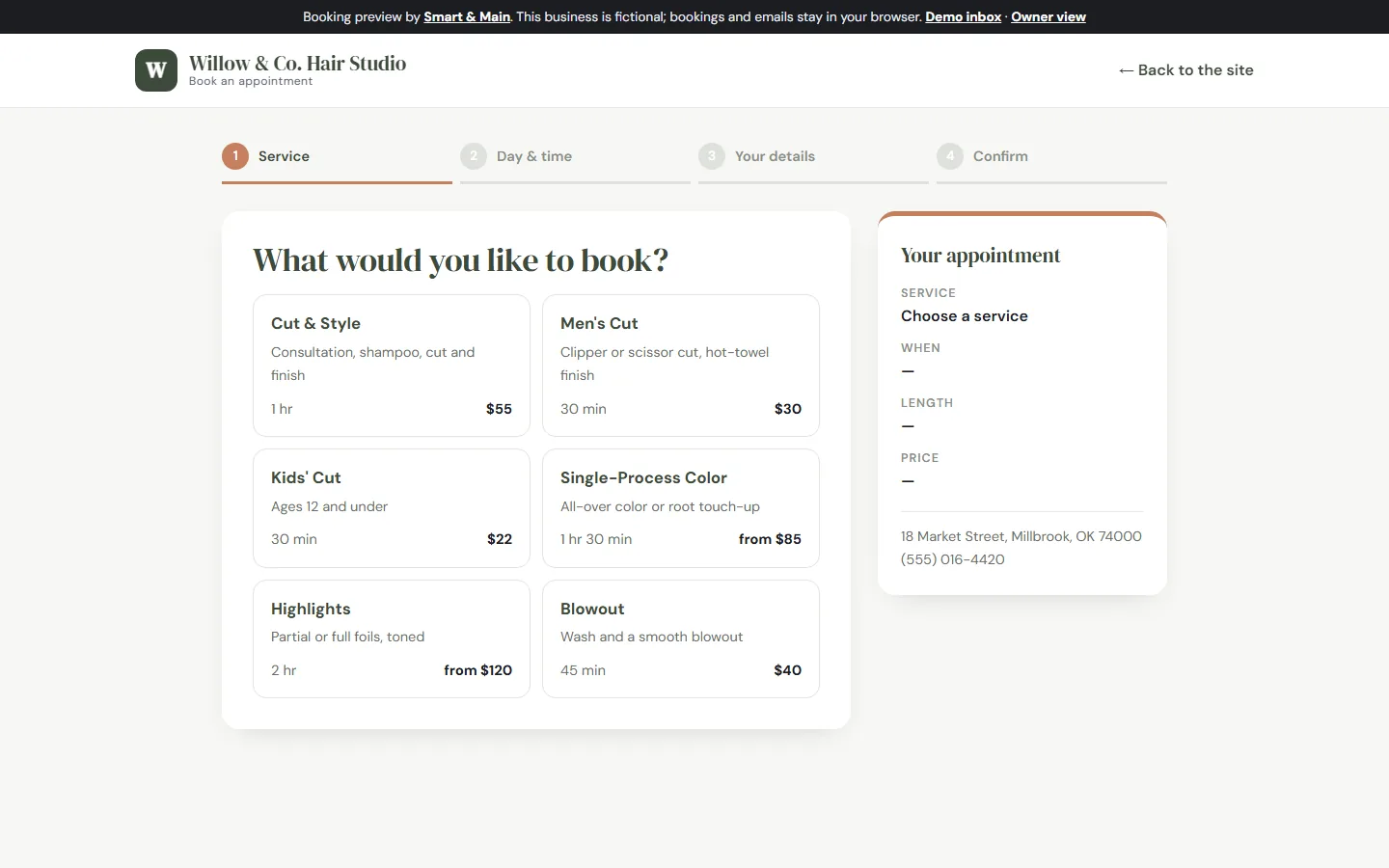This screenshot has height=868, width=1389.
Task: Select the Cut & Style service card
Action: [392, 366]
